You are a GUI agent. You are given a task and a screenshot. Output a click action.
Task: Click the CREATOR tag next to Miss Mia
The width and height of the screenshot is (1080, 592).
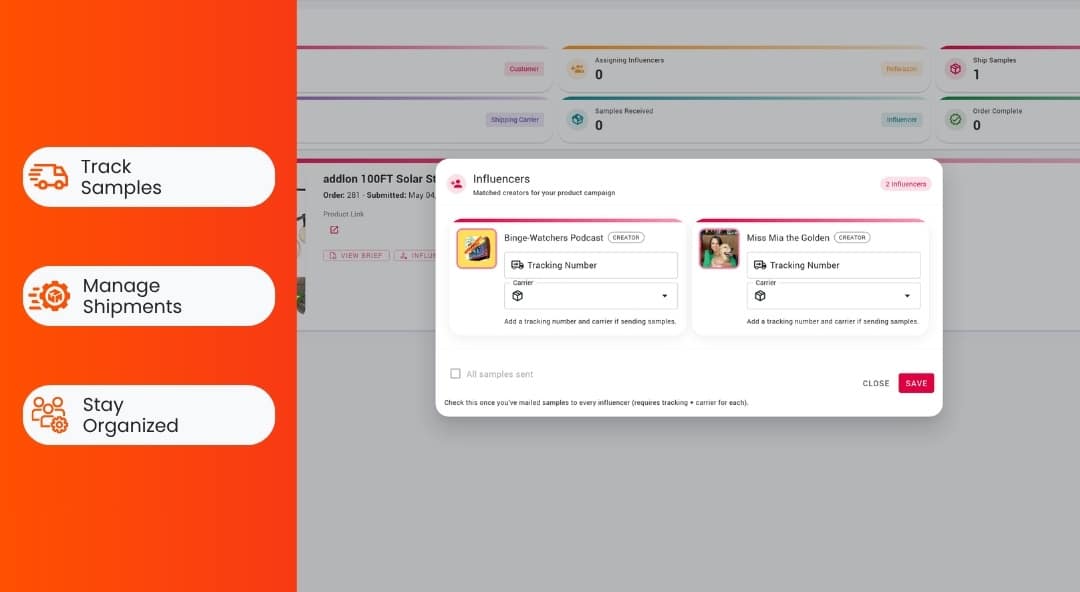(x=852, y=238)
